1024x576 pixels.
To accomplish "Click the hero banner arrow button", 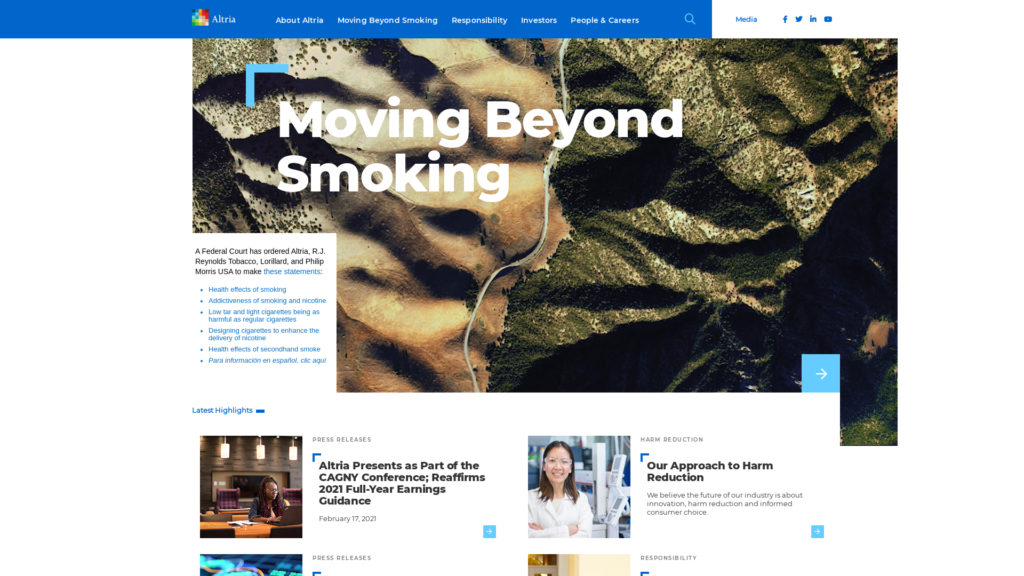I will point(820,373).
